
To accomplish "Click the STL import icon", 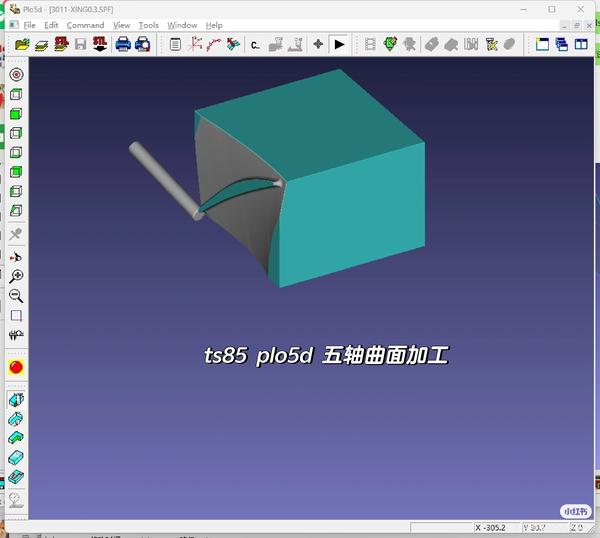I will [61, 44].
